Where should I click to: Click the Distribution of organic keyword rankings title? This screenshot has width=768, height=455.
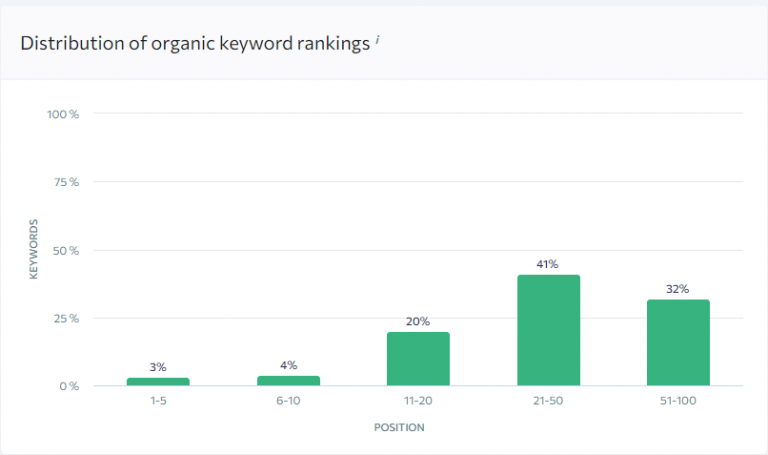[195, 44]
